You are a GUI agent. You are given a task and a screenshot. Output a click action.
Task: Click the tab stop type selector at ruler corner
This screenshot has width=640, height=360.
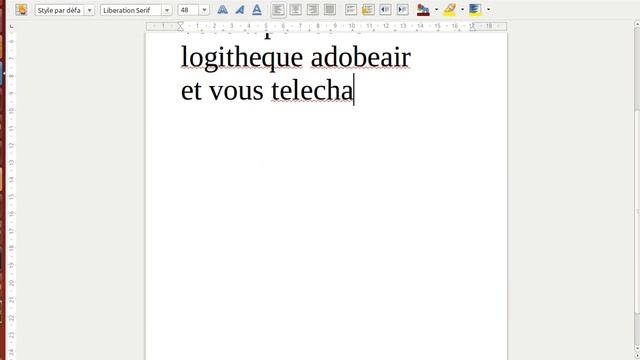[x=11, y=27]
